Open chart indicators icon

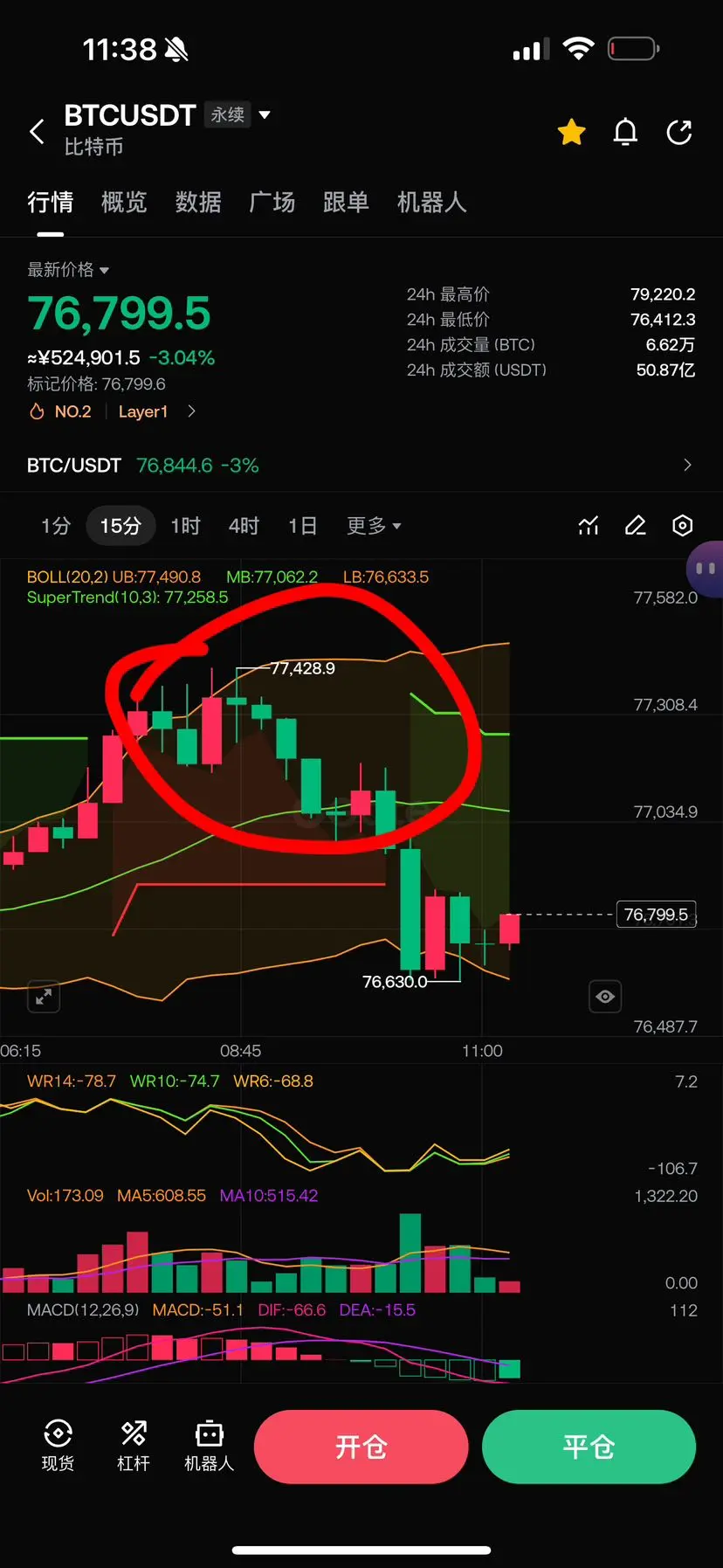point(589,525)
